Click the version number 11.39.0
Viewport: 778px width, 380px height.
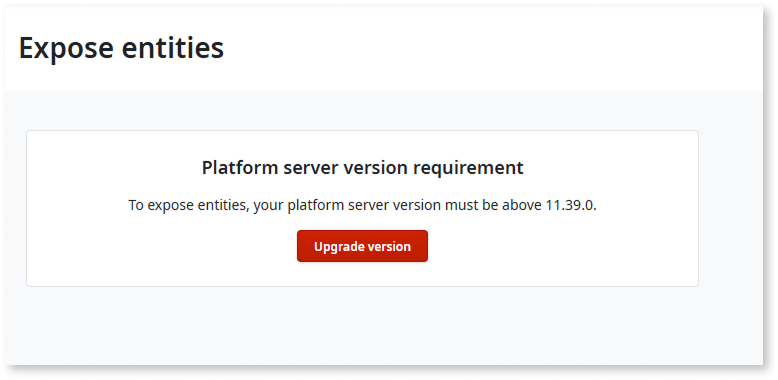571,205
